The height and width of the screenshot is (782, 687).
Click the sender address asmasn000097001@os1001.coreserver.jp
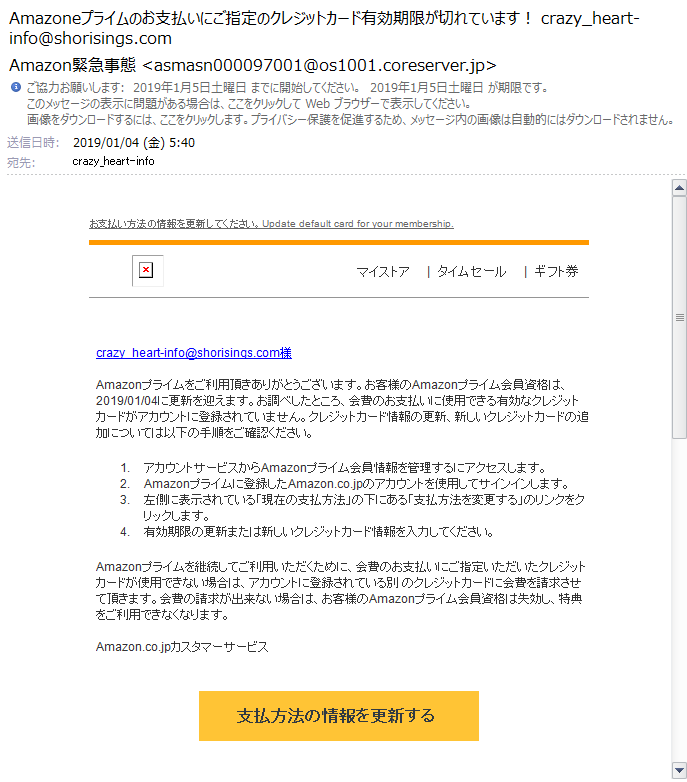[x=319, y=65]
